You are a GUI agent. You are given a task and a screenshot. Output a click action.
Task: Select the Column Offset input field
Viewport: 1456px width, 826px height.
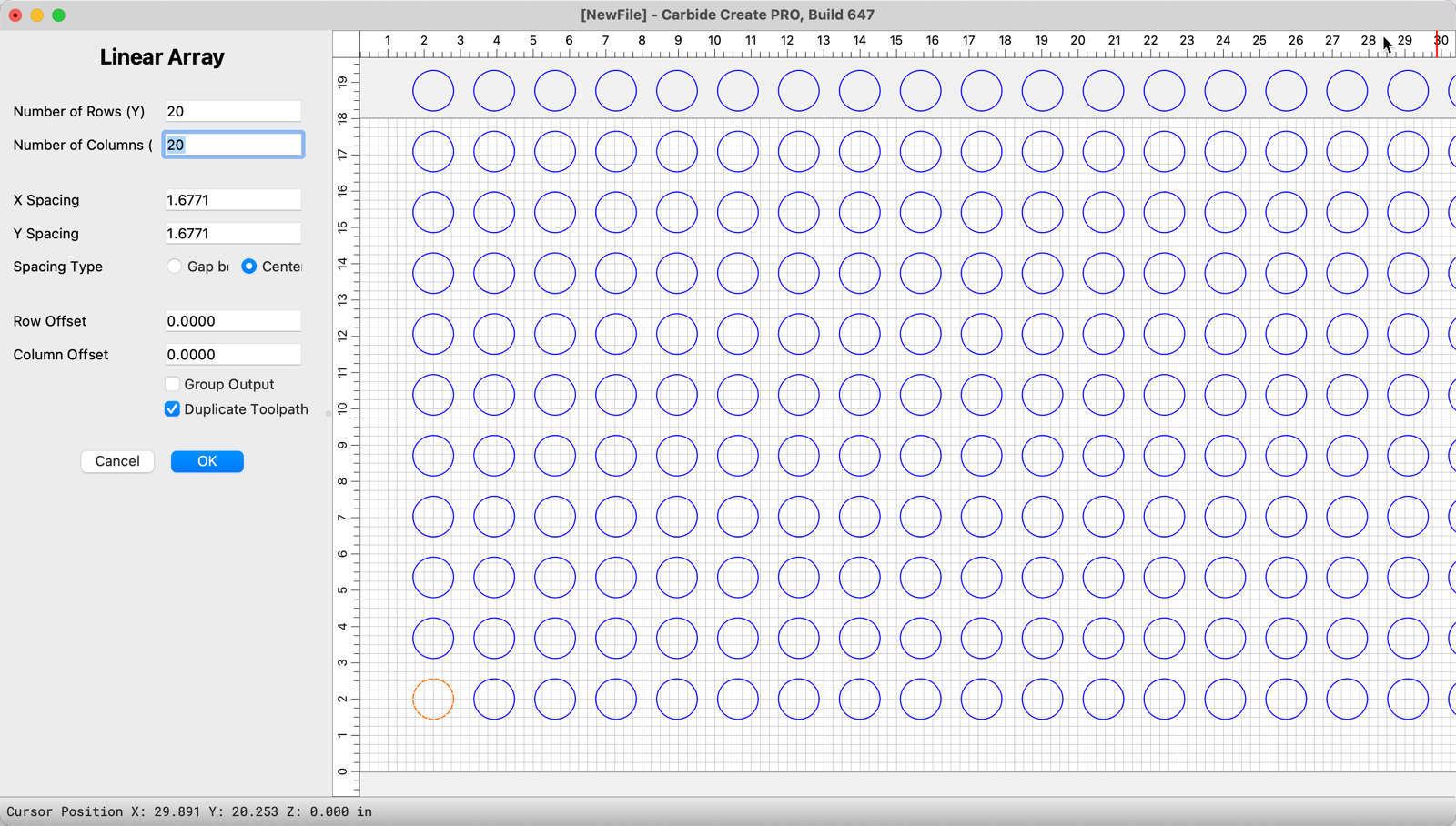pos(232,354)
